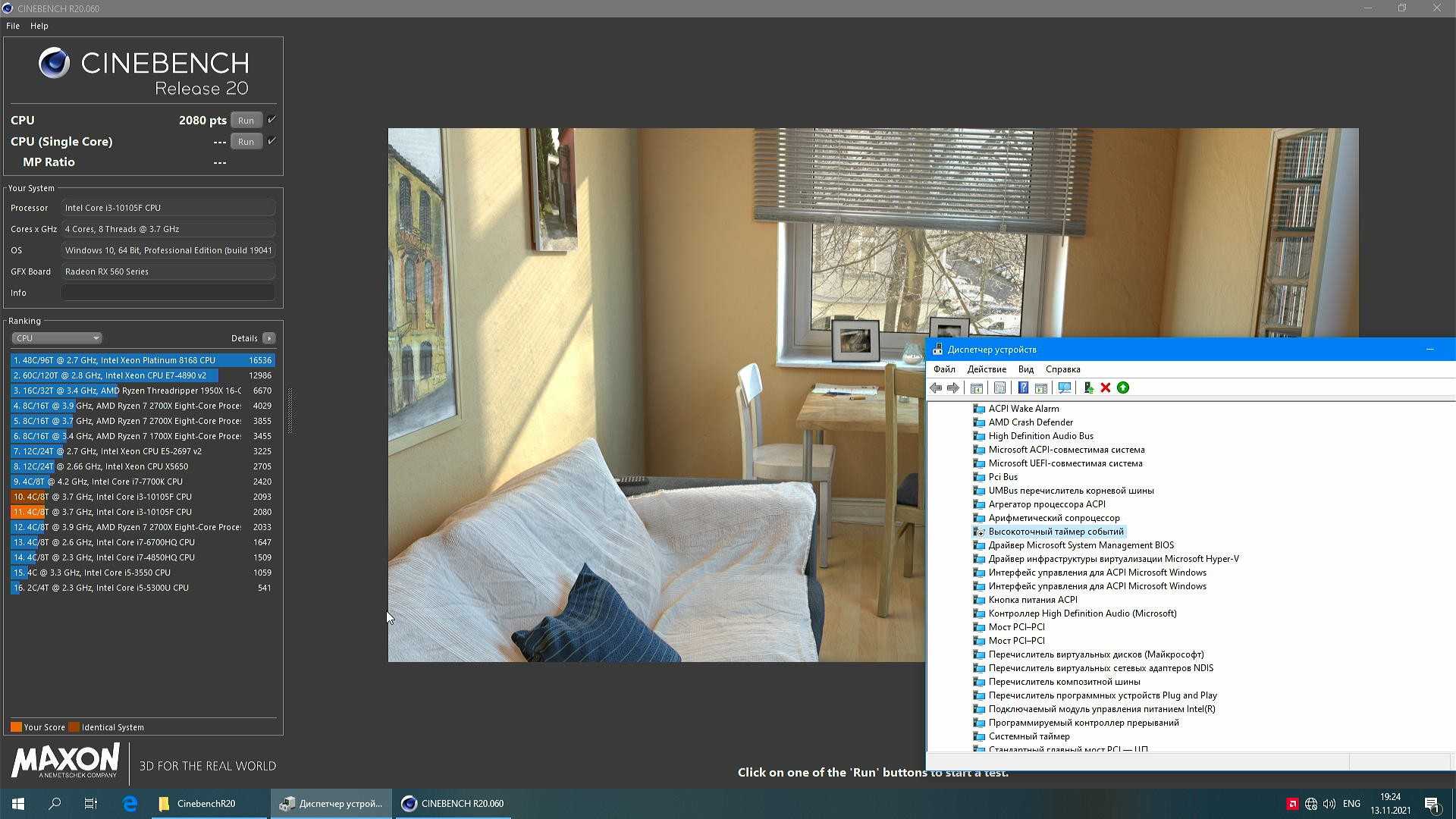Click the blue help question mark icon
Viewport: 1456px width, 819px height.
tap(1023, 388)
